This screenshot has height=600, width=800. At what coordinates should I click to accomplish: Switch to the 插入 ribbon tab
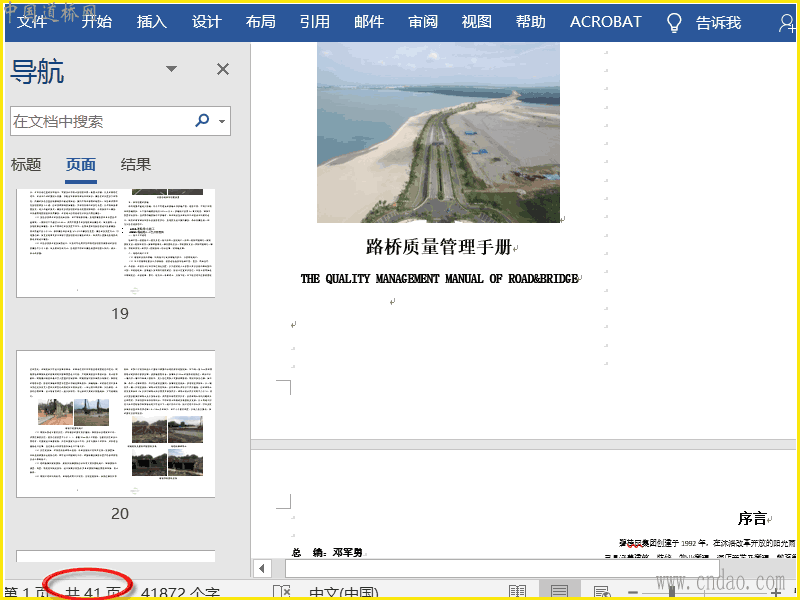[x=152, y=22]
